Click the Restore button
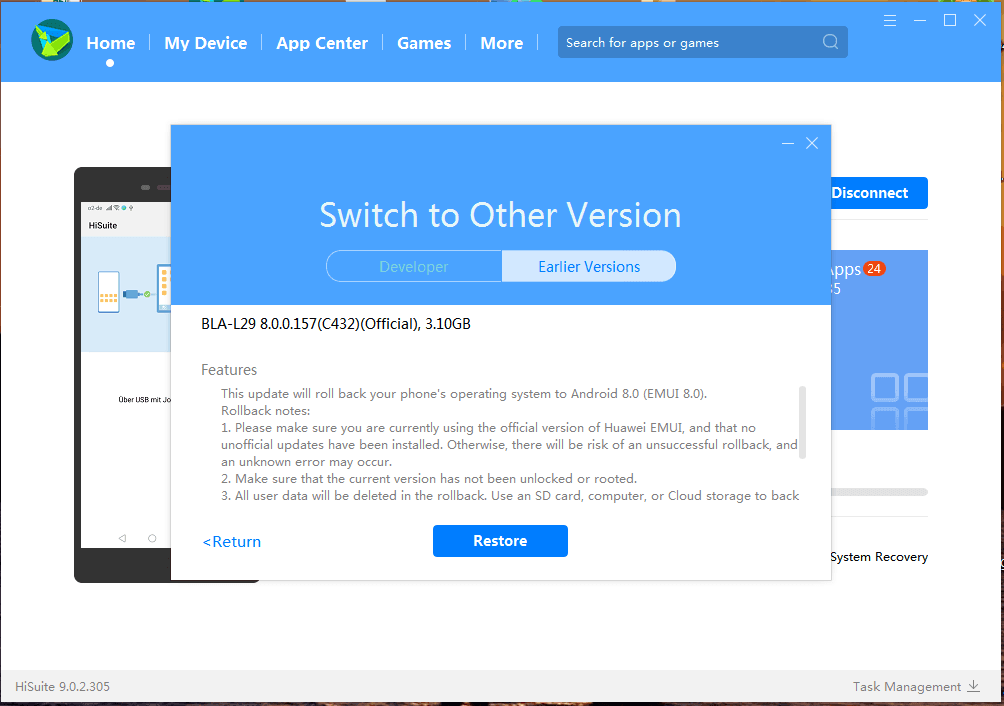 [500, 541]
